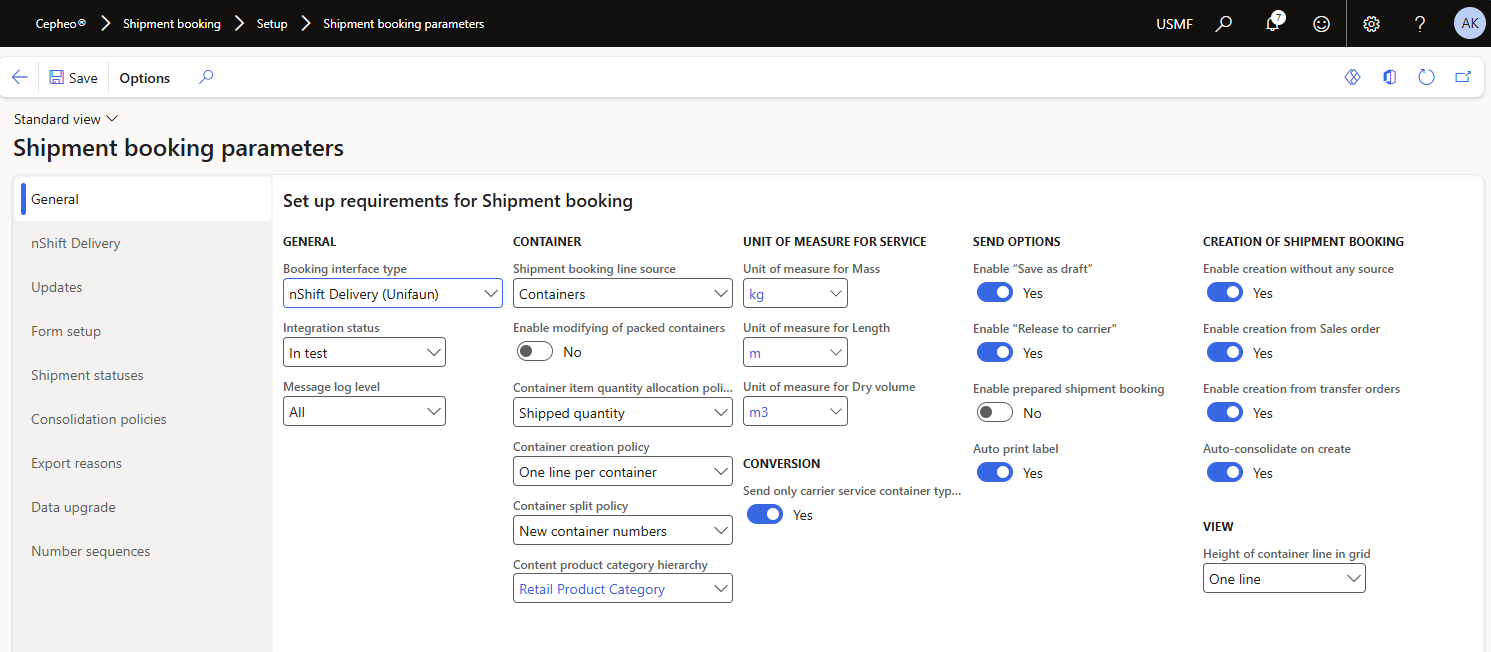Image resolution: width=1491 pixels, height=652 pixels.
Task: Toggle Enable modifying of packed containers
Action: 535,352
